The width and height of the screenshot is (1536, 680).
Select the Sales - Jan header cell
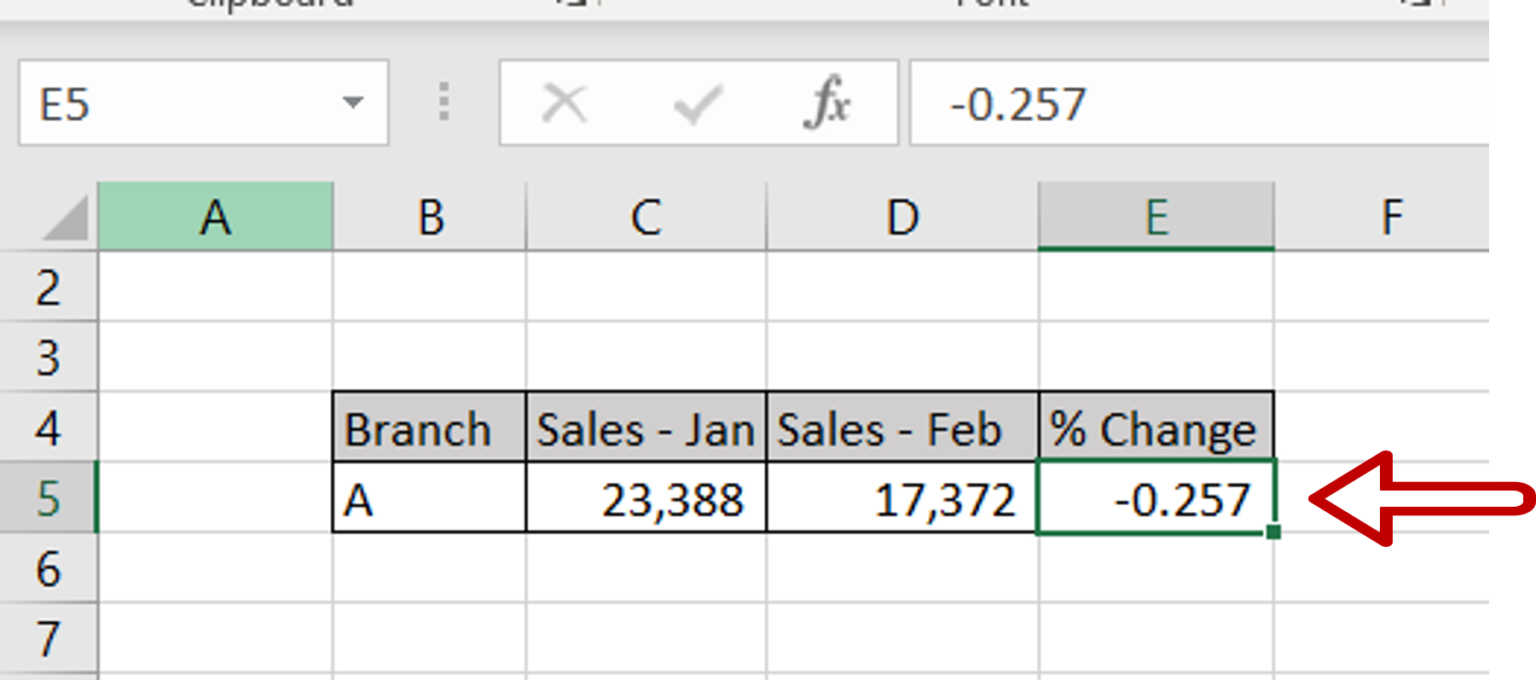[x=645, y=430]
